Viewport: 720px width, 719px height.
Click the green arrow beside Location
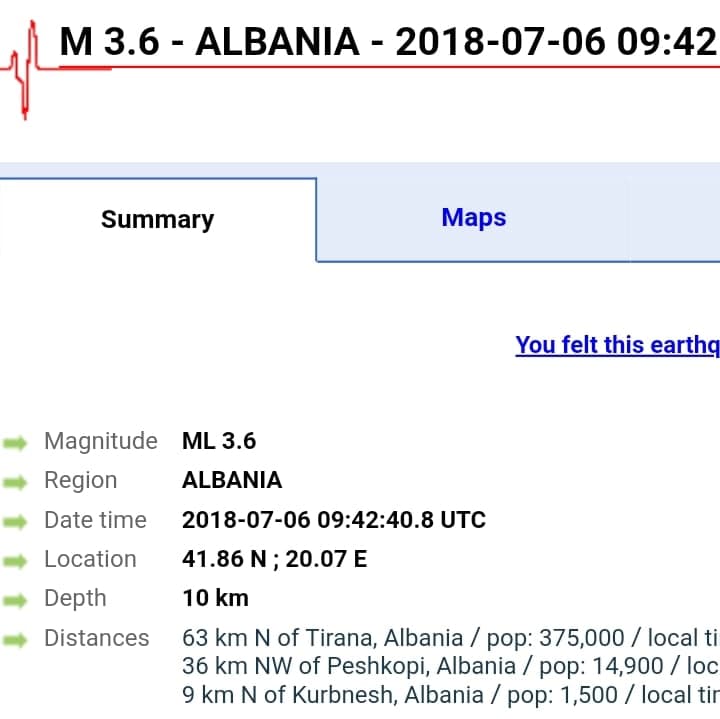click(x=16, y=561)
